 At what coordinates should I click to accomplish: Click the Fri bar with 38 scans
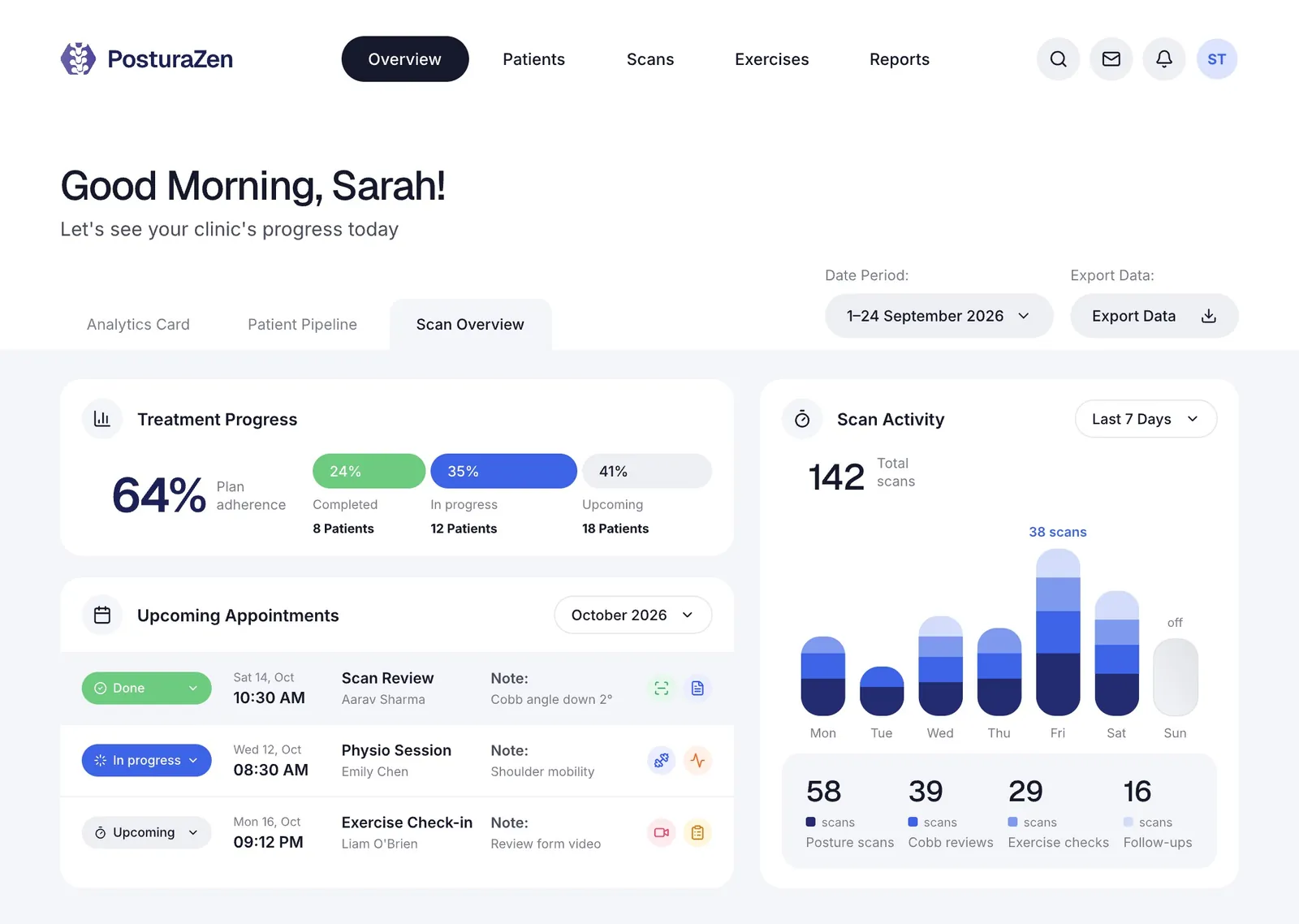[1058, 632]
